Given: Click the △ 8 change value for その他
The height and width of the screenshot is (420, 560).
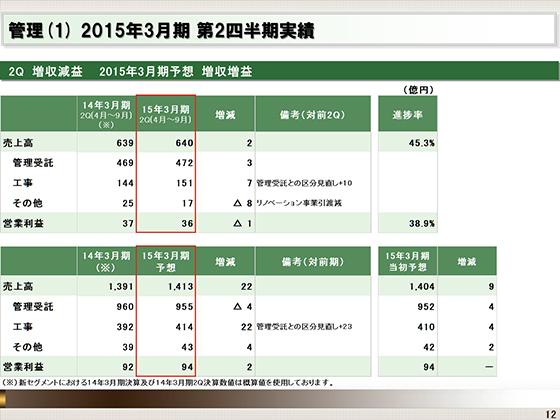Looking at the screenshot, I should (243, 203).
